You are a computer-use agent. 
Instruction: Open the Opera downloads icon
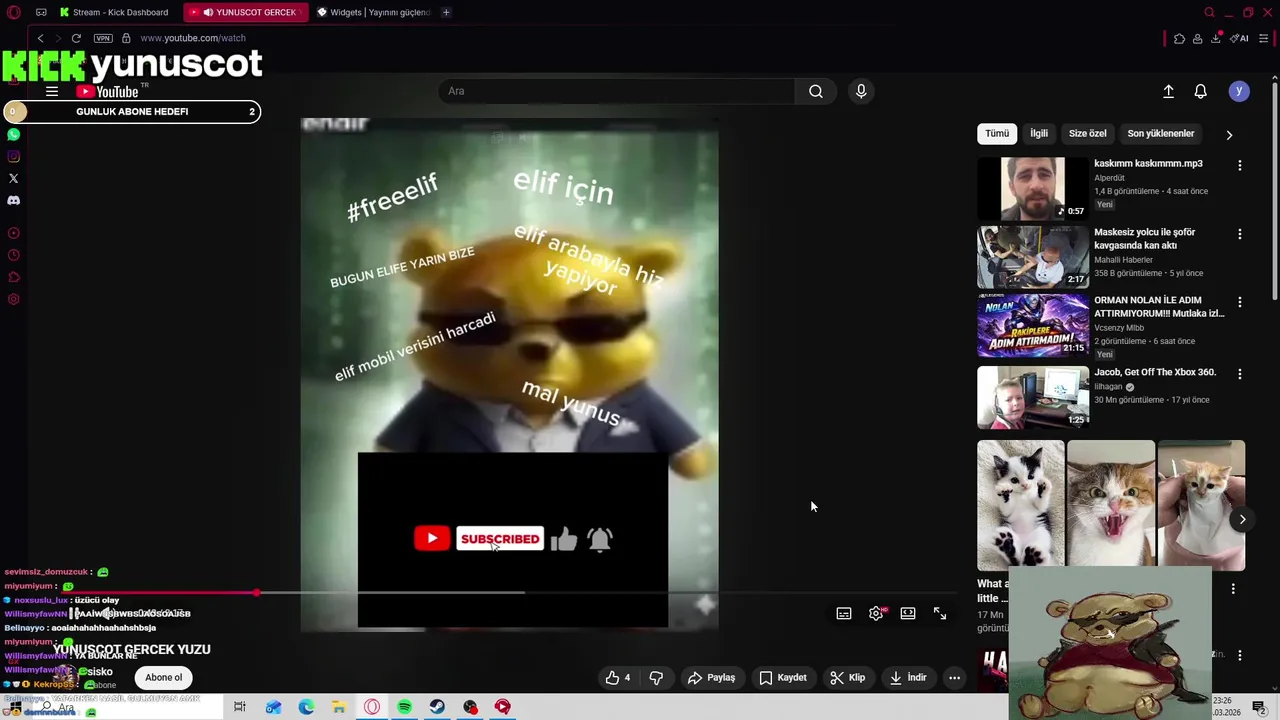point(1216,38)
